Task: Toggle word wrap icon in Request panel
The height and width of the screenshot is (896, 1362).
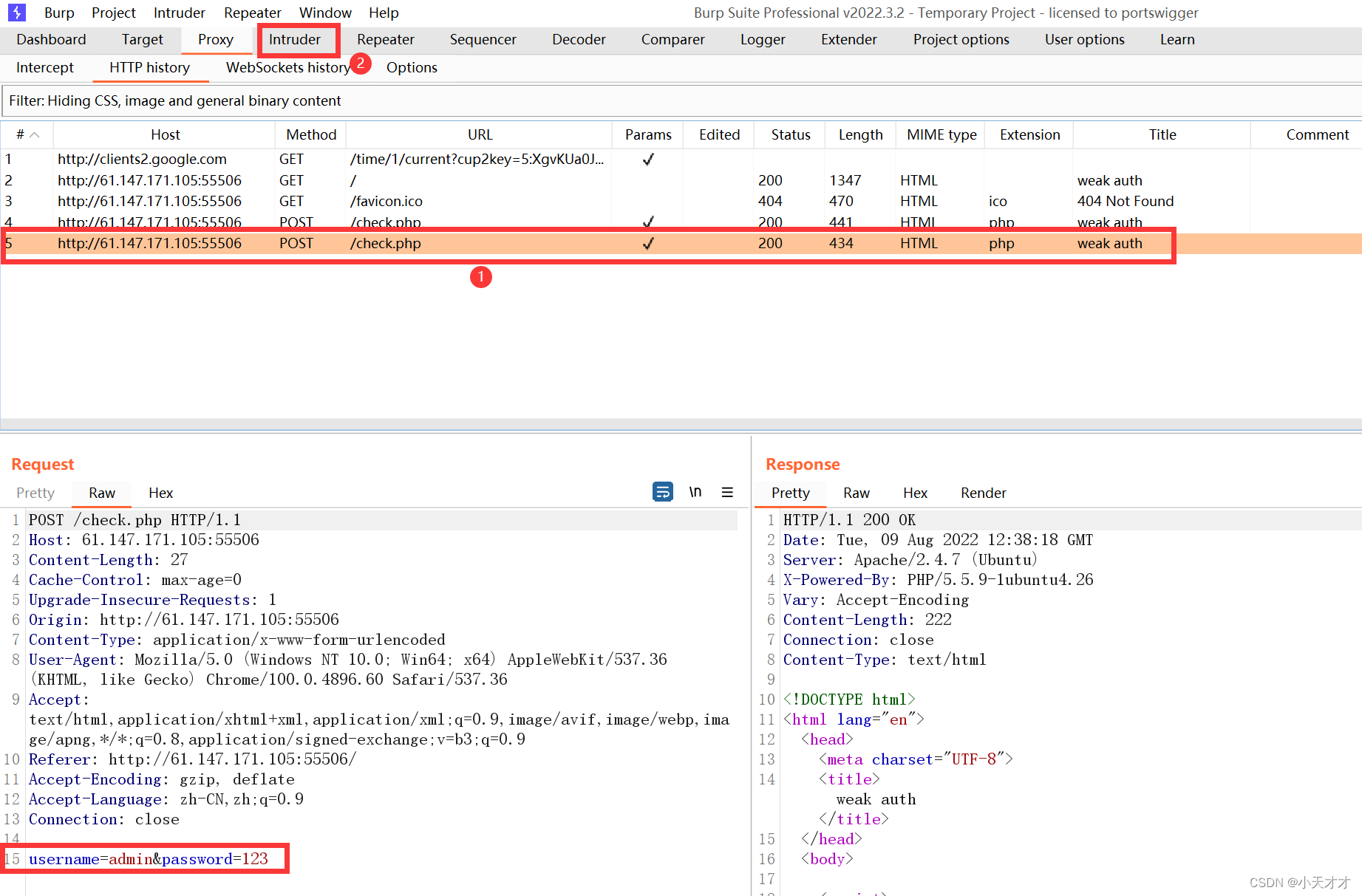Action: tap(663, 492)
